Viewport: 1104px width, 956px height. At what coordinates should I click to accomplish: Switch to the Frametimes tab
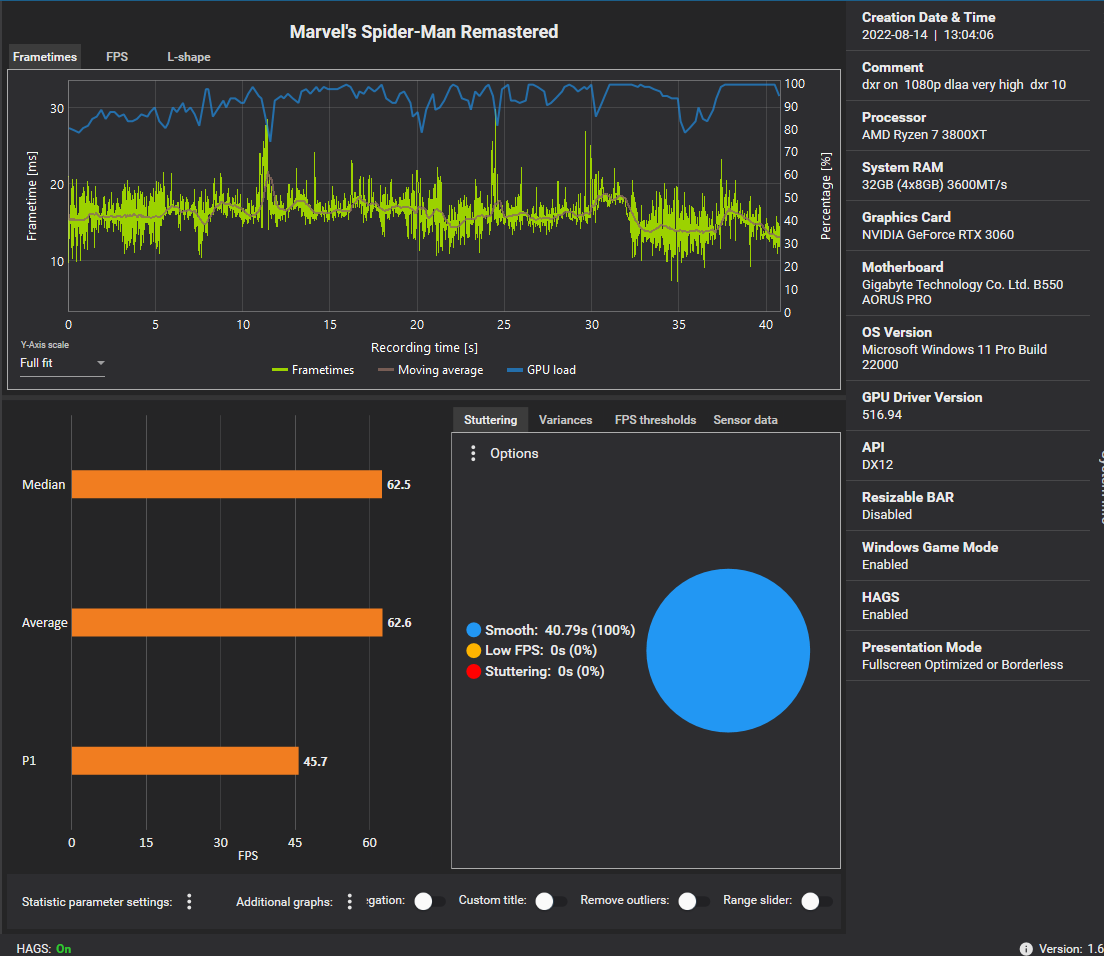[45, 57]
